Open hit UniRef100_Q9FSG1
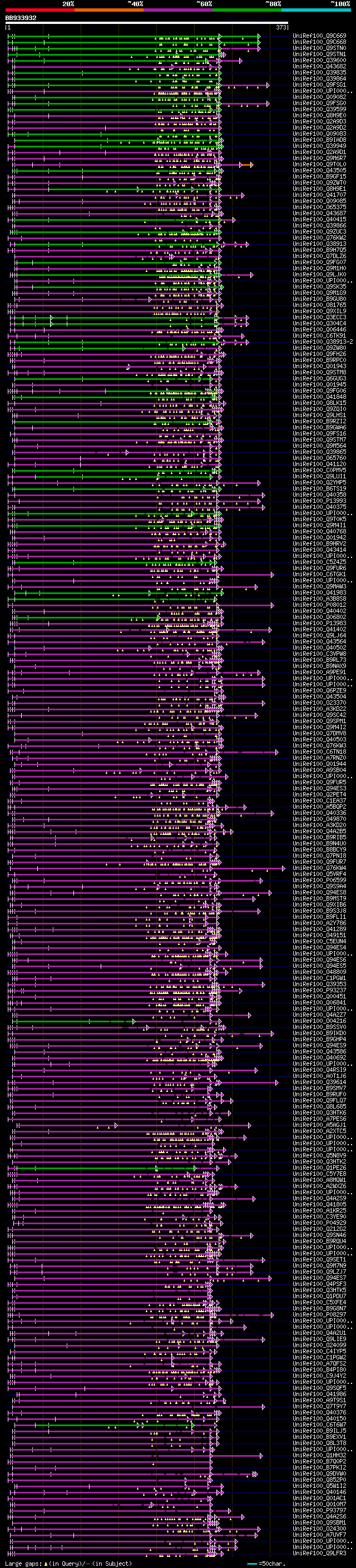This screenshot has height=1568, width=356. click(x=319, y=85)
